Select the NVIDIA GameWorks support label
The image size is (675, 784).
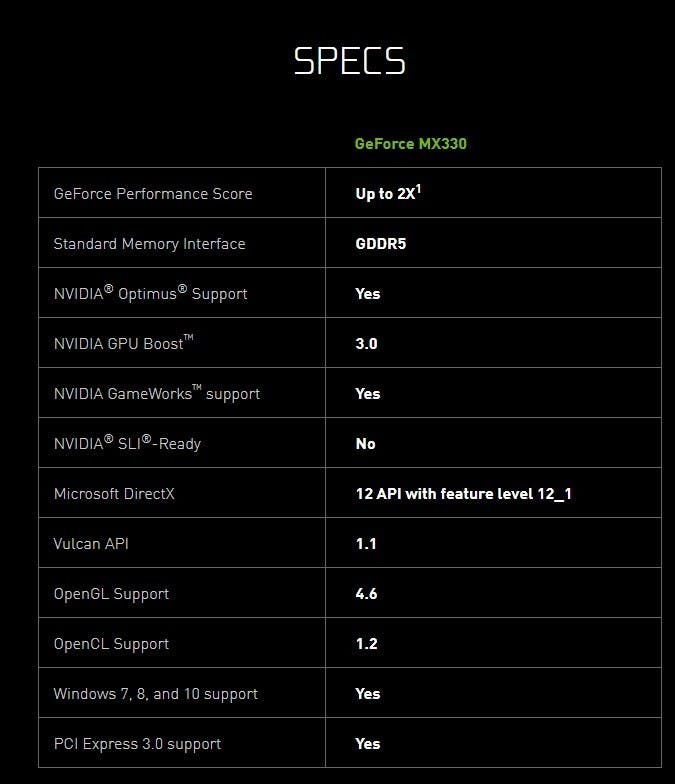click(x=156, y=393)
